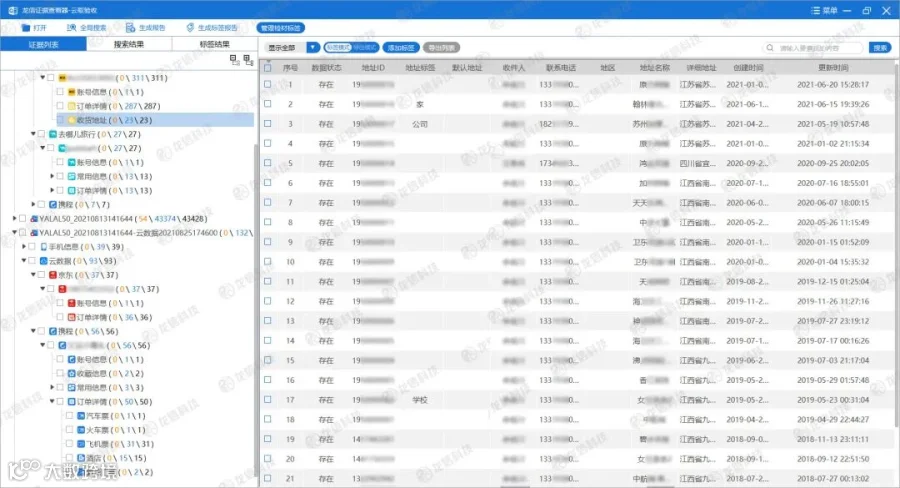Click the 添加标签 button
Image resolution: width=900 pixels, height=488 pixels.
coord(401,48)
